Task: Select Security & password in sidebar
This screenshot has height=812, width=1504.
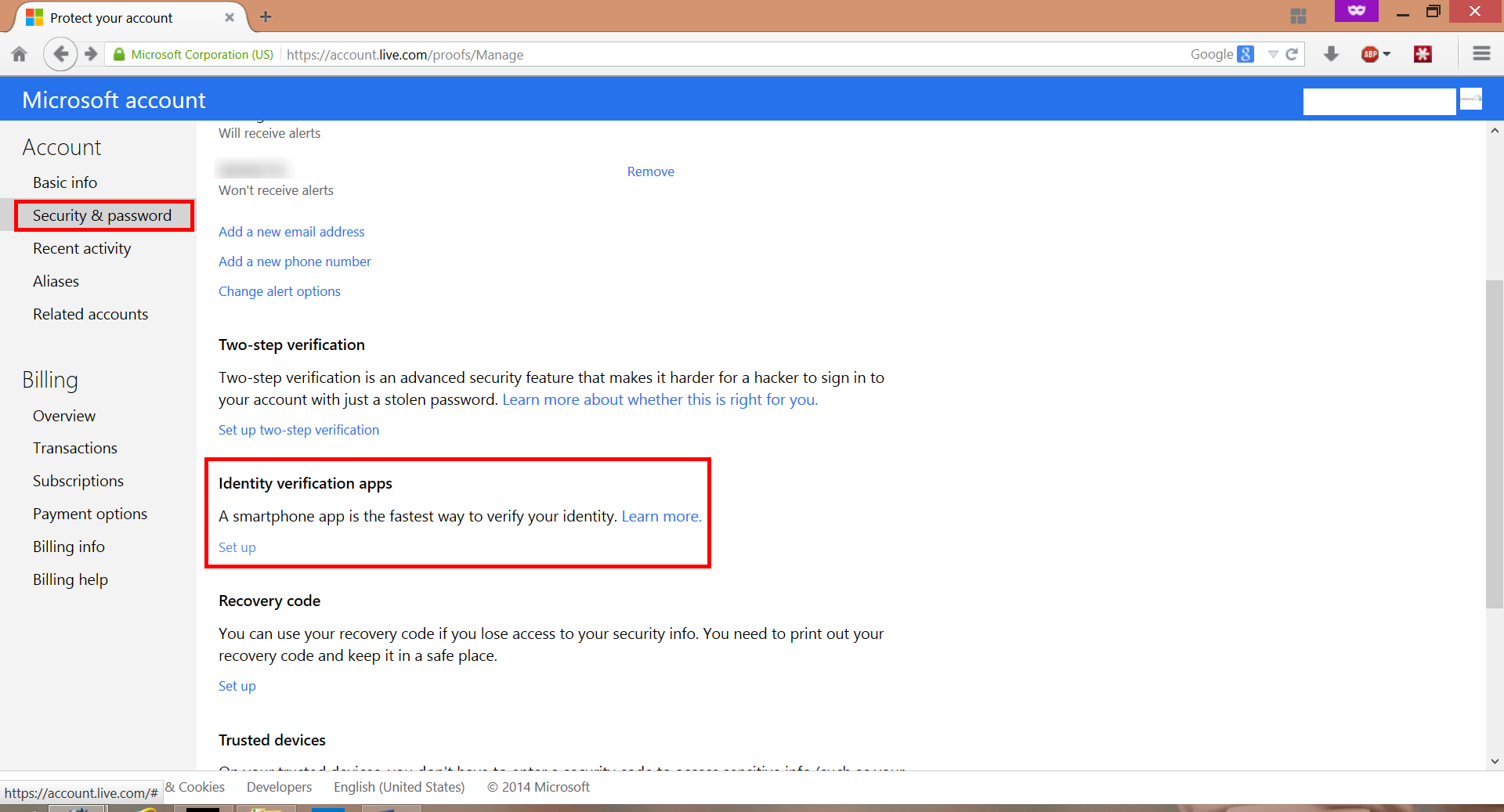Action: [x=102, y=215]
